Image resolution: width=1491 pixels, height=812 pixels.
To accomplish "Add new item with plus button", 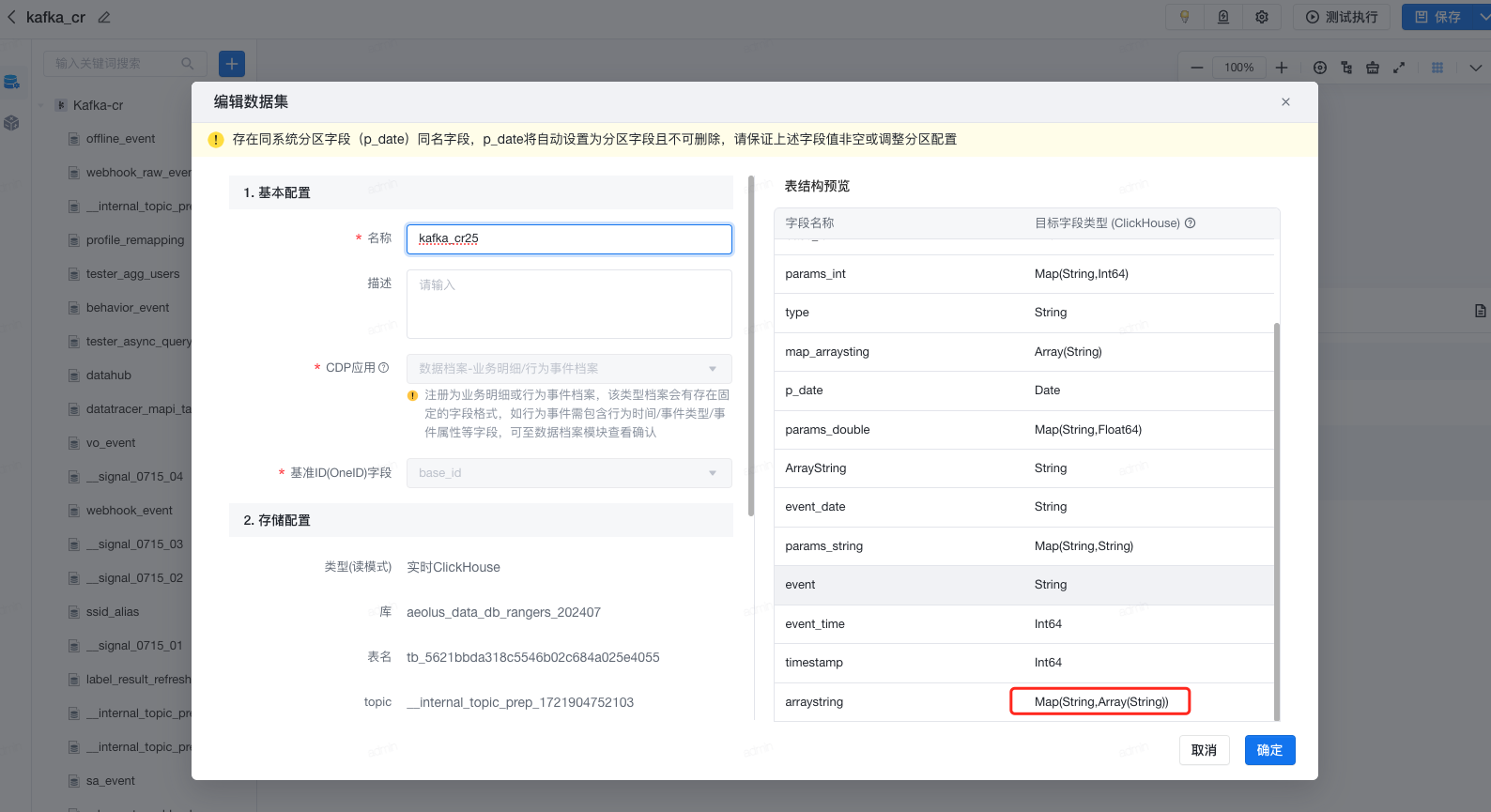I will 232,63.
